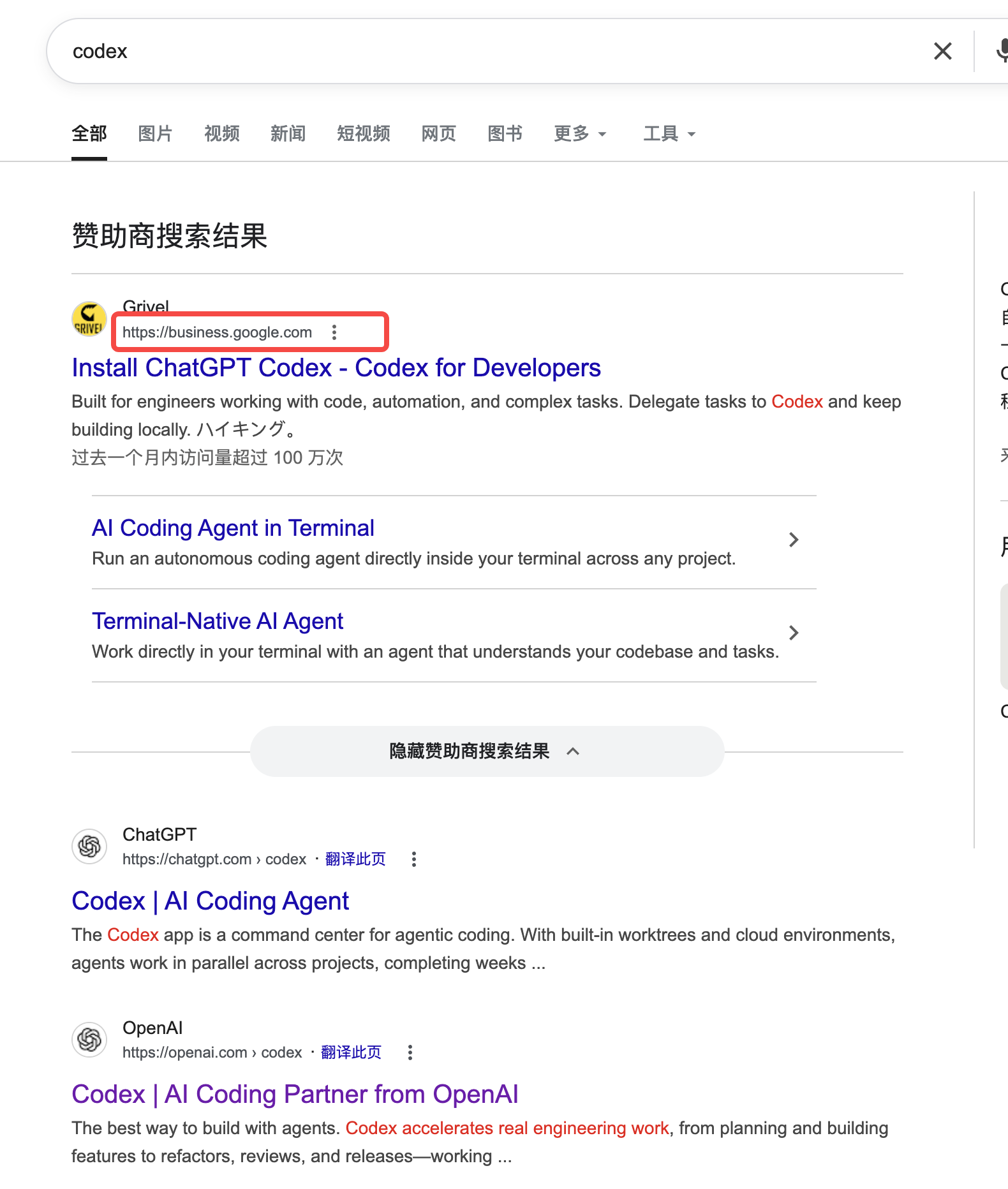Click the chevron next to AI Coding Agent in Terminal
Viewport: 1008px width, 1189px height.
pyautogui.click(x=794, y=540)
